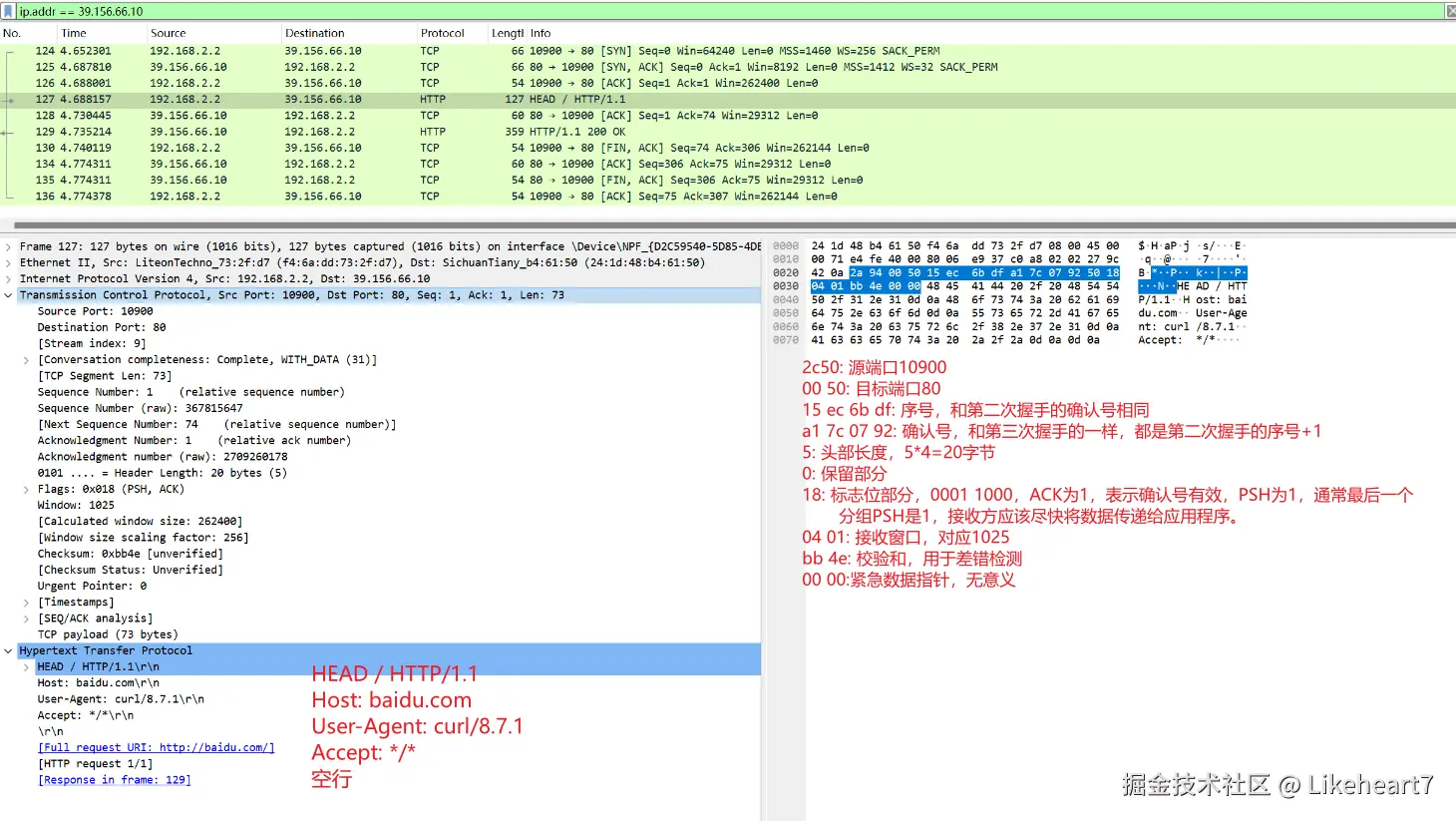Sort packets by the Info column header
The image size is (1456, 821).
click(x=541, y=33)
